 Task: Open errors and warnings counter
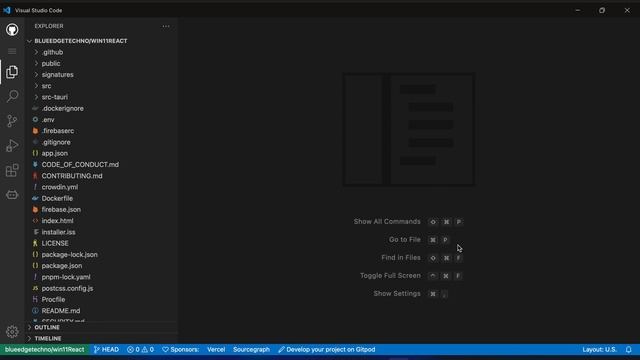pos(140,350)
